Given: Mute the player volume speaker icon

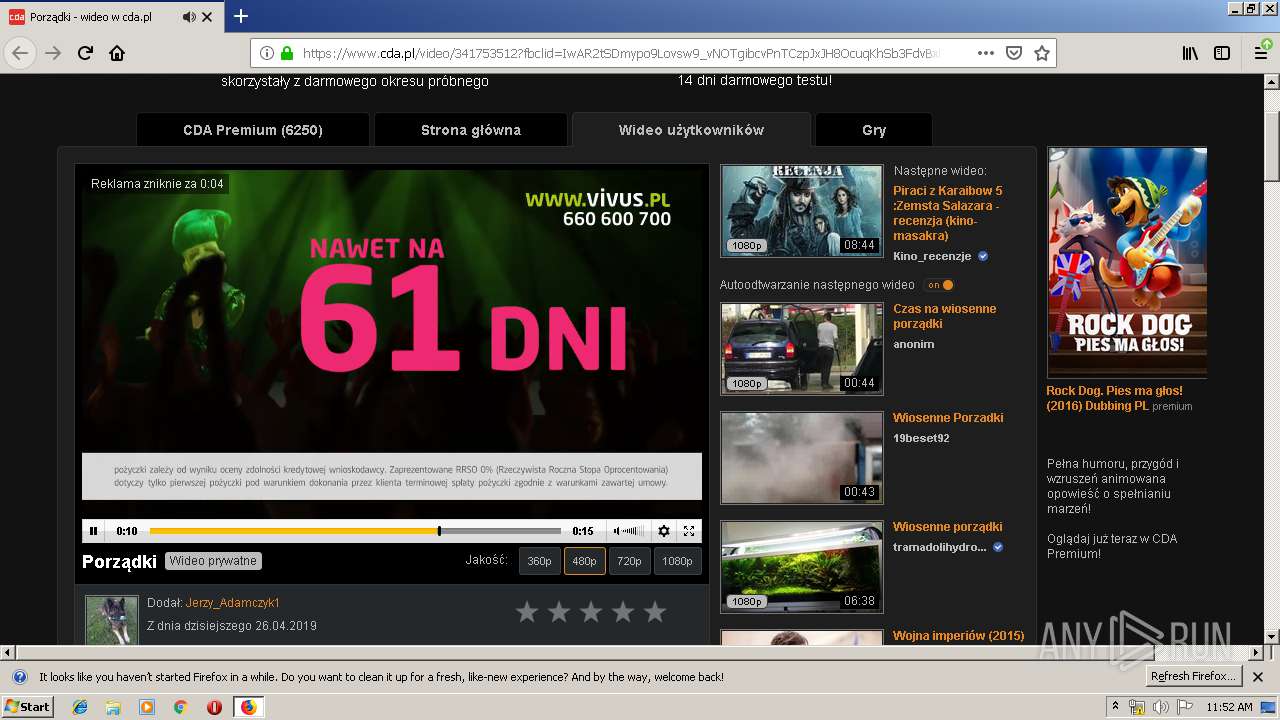Looking at the screenshot, I should pyautogui.click(x=617, y=531).
